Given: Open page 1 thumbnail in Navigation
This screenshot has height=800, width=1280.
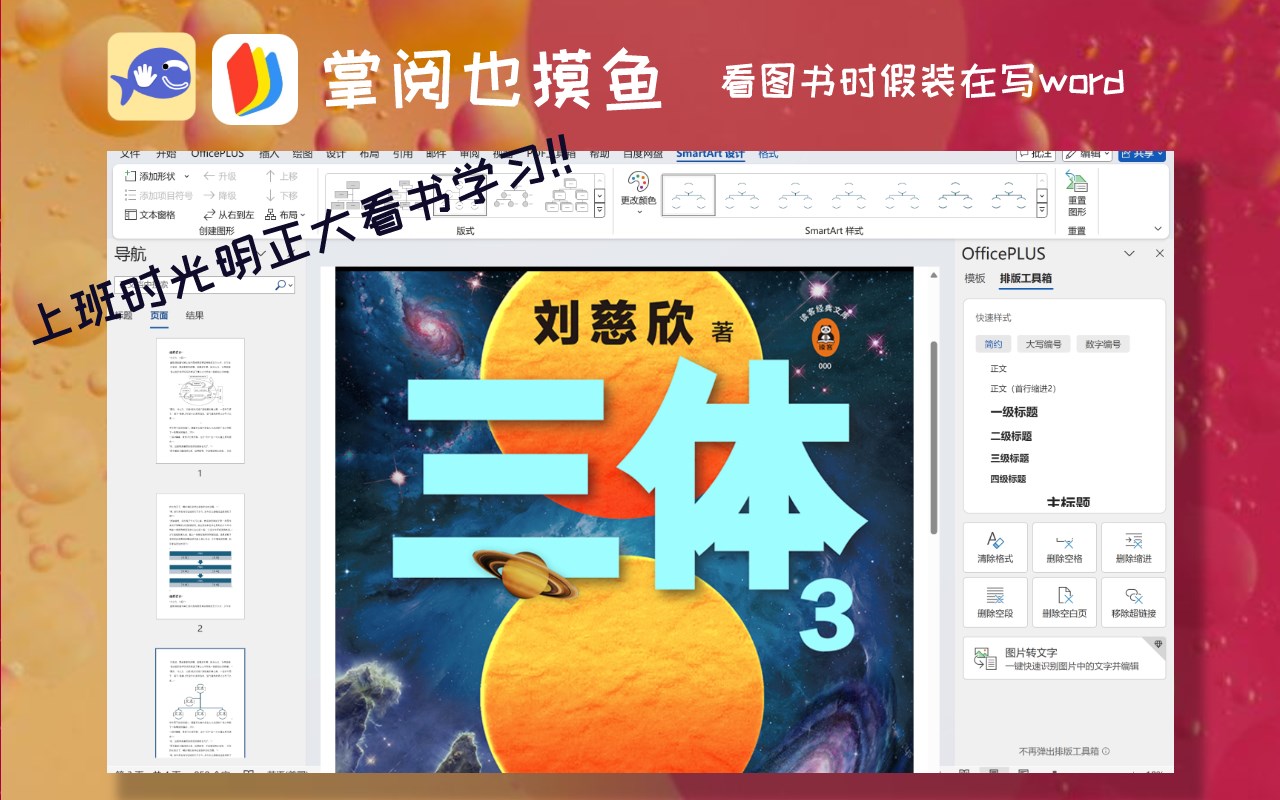Looking at the screenshot, I should coord(200,401).
